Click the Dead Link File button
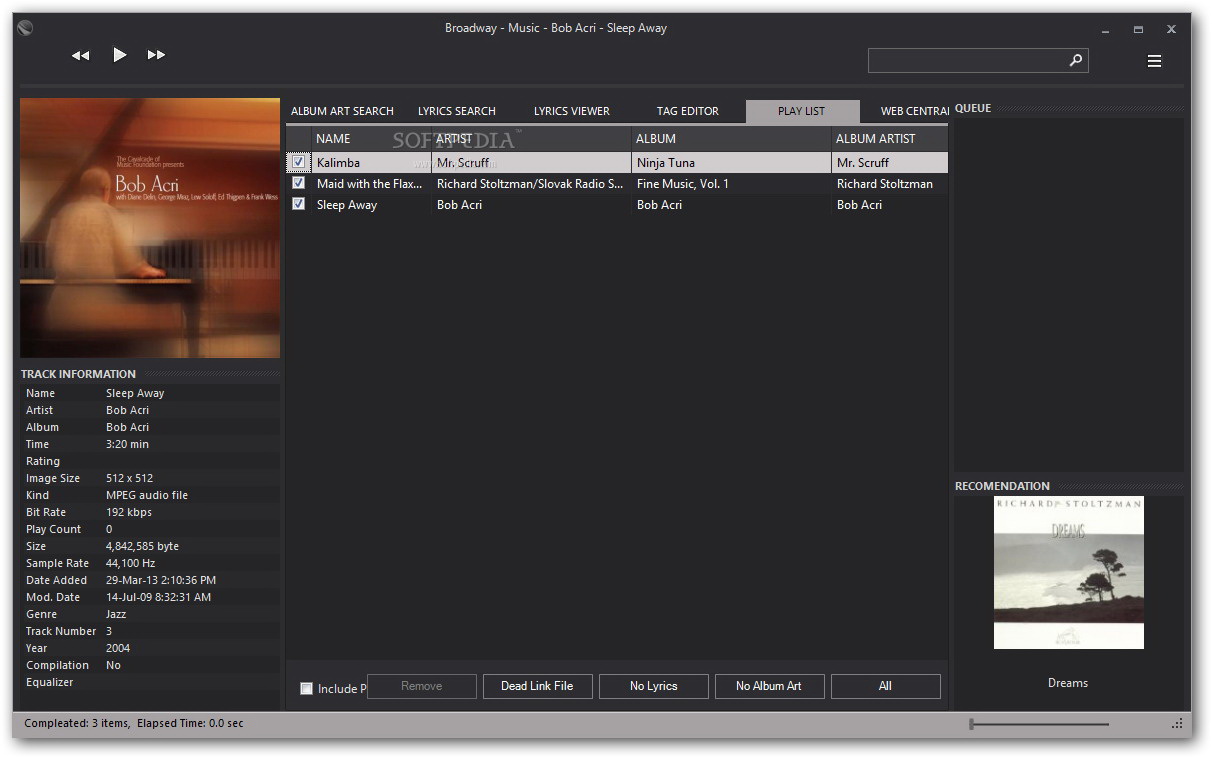Screen dimensions: 1212x758 point(537,686)
